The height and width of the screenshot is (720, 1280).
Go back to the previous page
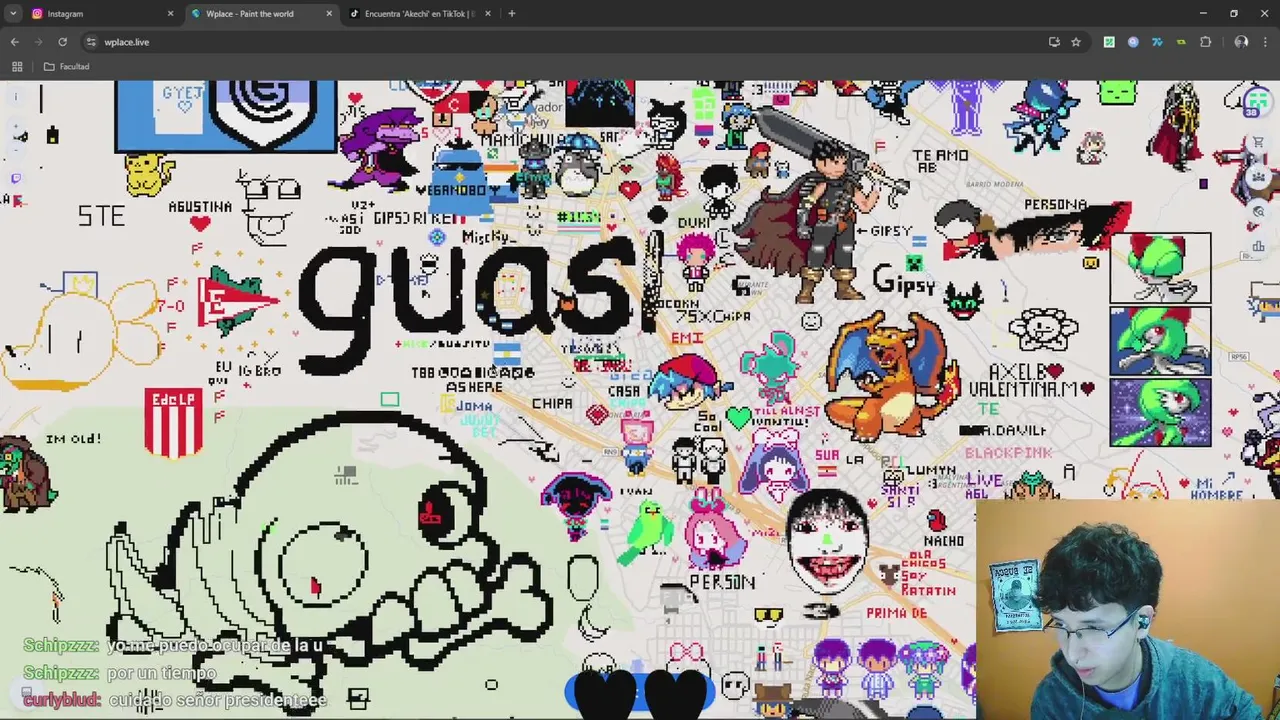click(14, 42)
